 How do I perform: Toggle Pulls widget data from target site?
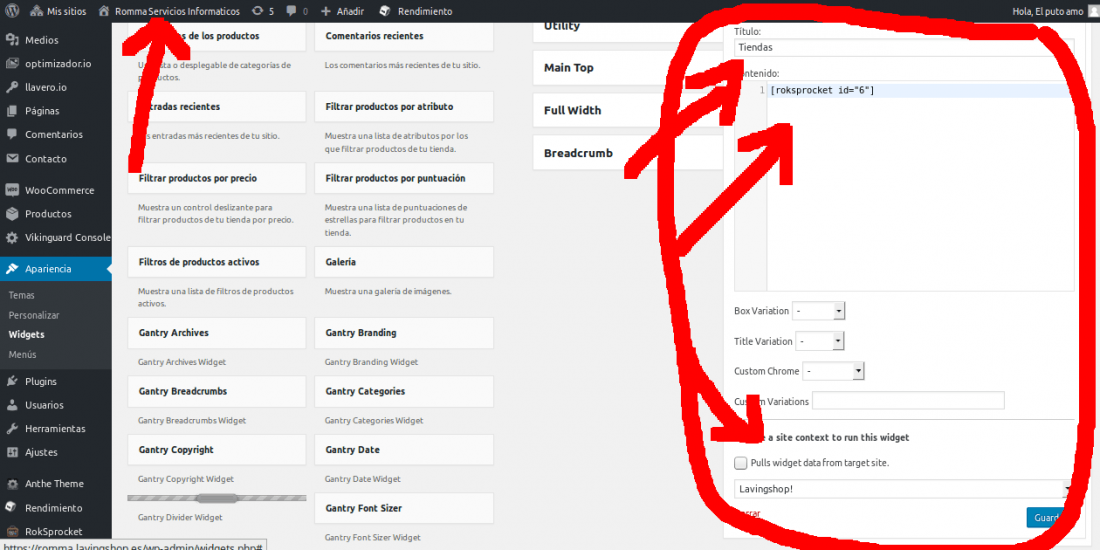coord(740,463)
